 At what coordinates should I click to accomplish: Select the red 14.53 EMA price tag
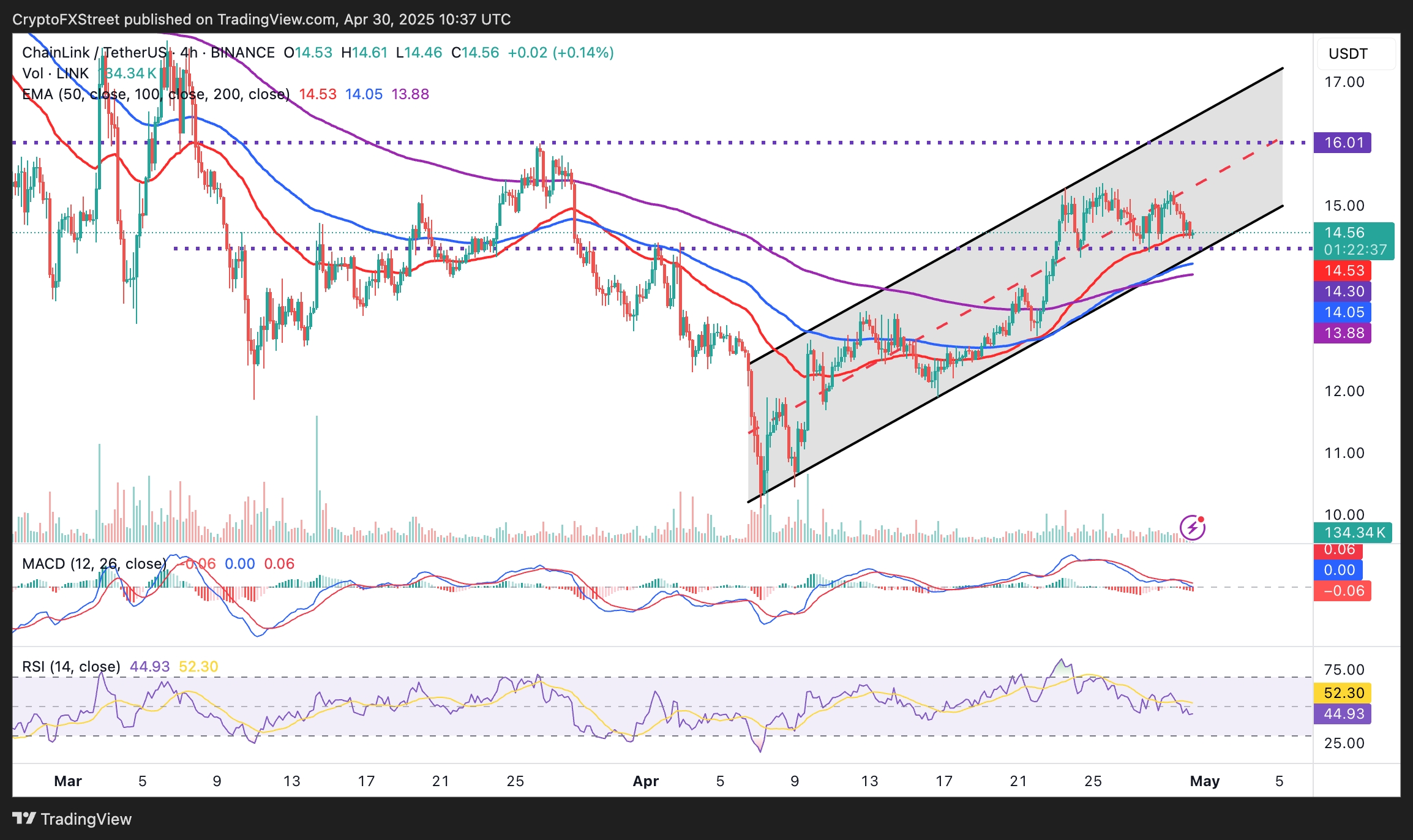click(x=1343, y=271)
